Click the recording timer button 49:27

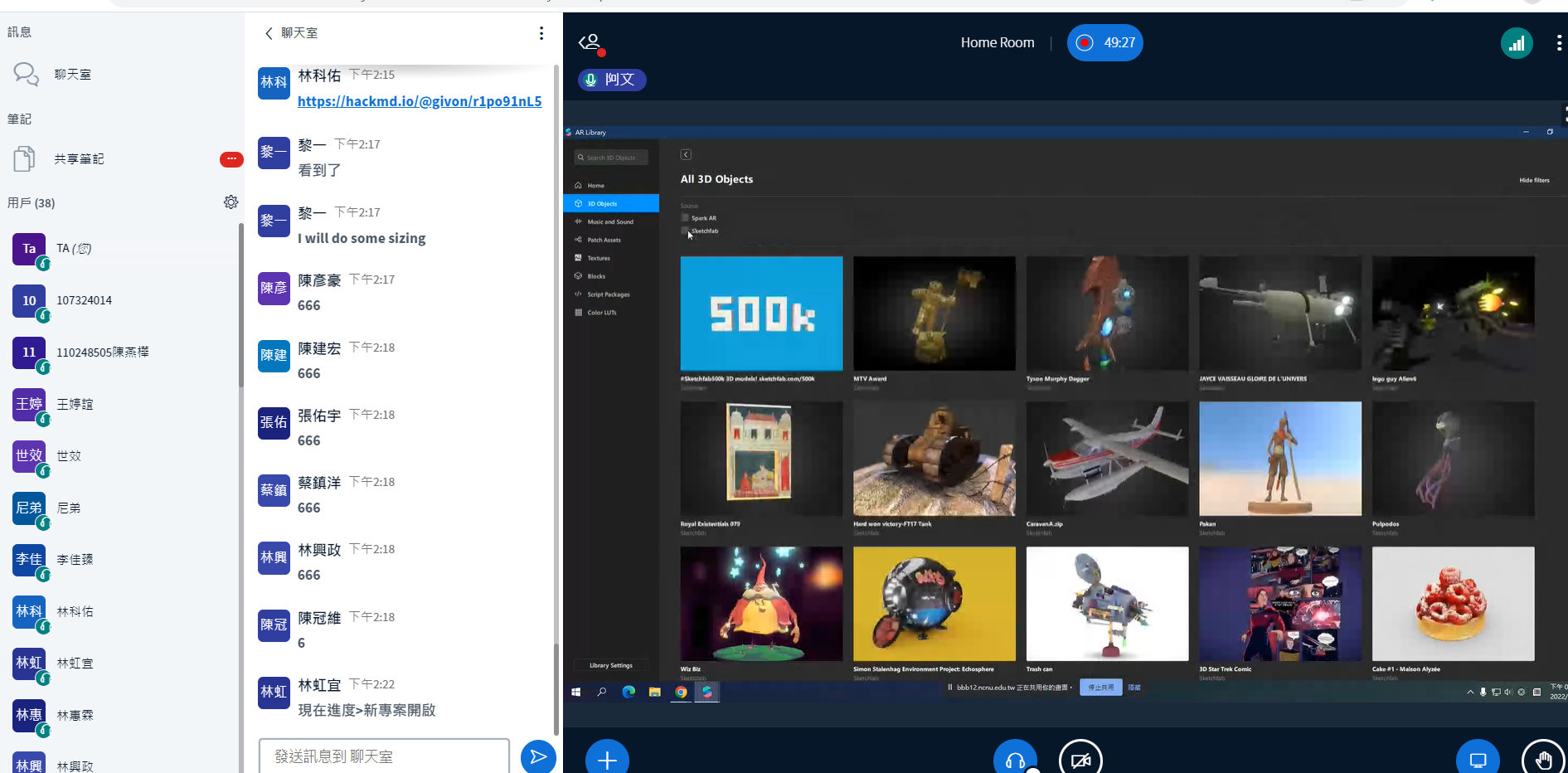click(x=1104, y=43)
